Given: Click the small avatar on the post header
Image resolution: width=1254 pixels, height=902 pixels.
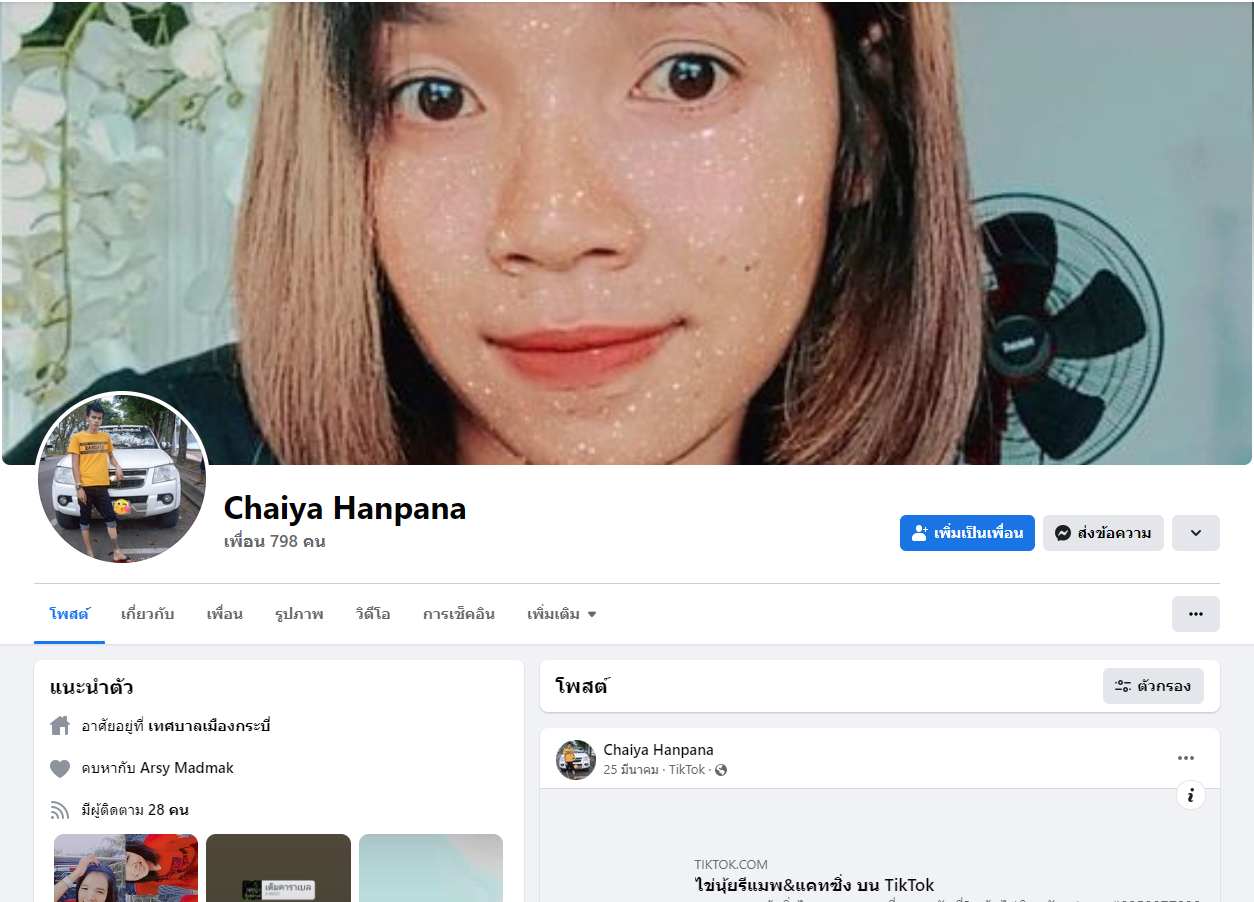Looking at the screenshot, I should pyautogui.click(x=576, y=760).
